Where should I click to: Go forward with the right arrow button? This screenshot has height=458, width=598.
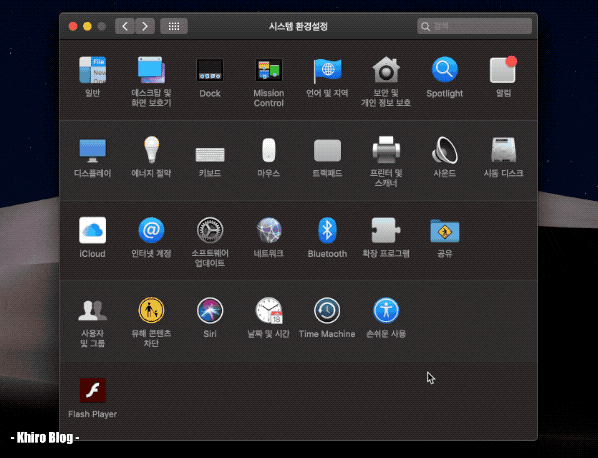[x=145, y=26]
